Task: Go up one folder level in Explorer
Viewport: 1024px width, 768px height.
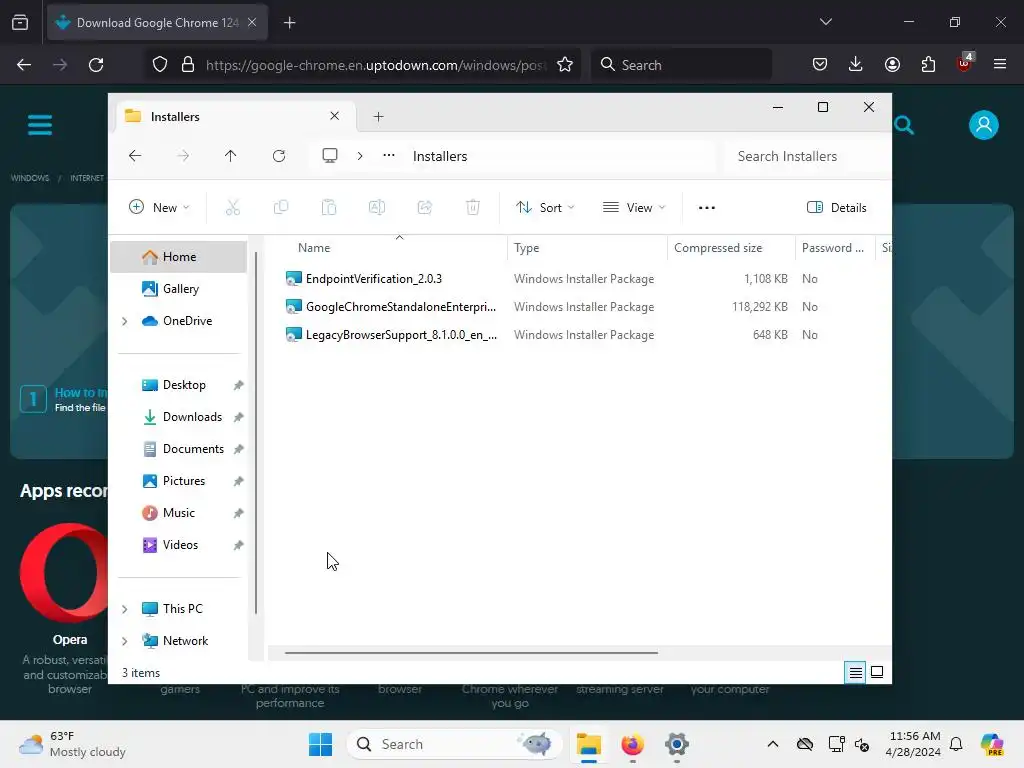Action: (x=231, y=156)
